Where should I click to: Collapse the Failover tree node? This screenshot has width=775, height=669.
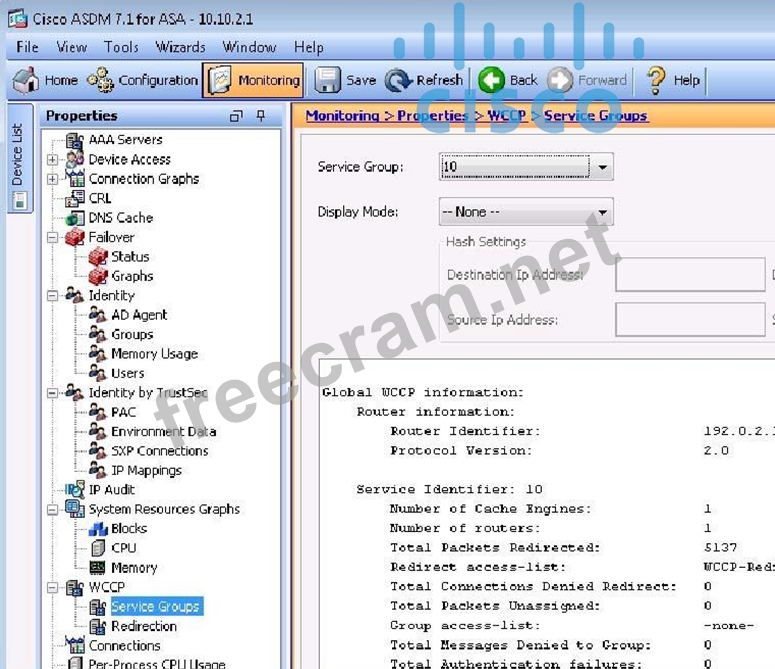[53, 237]
